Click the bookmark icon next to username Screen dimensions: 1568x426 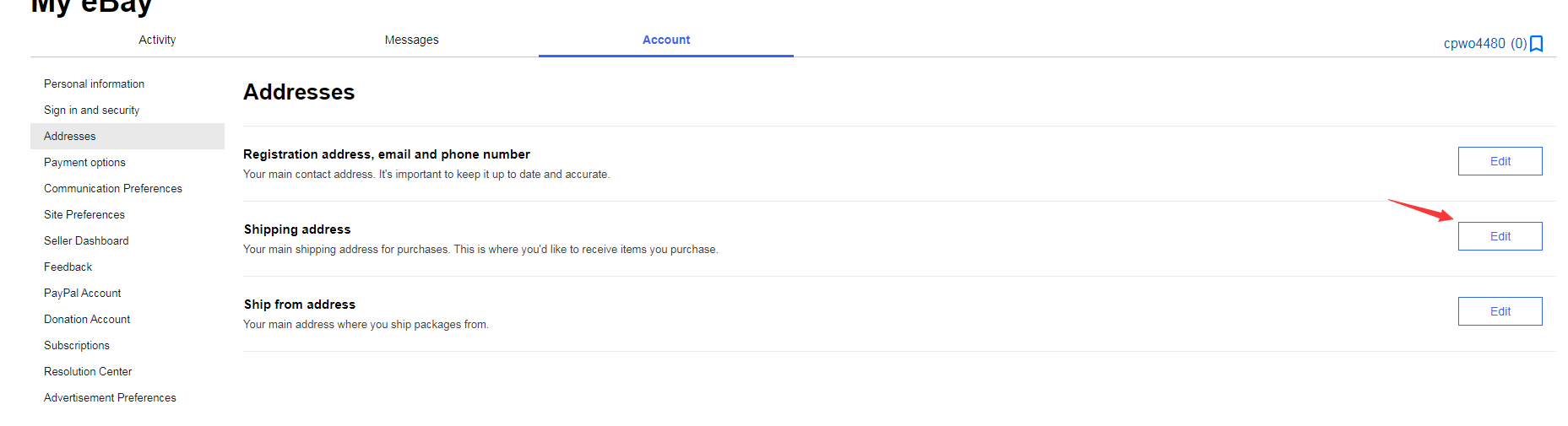[x=1537, y=44]
